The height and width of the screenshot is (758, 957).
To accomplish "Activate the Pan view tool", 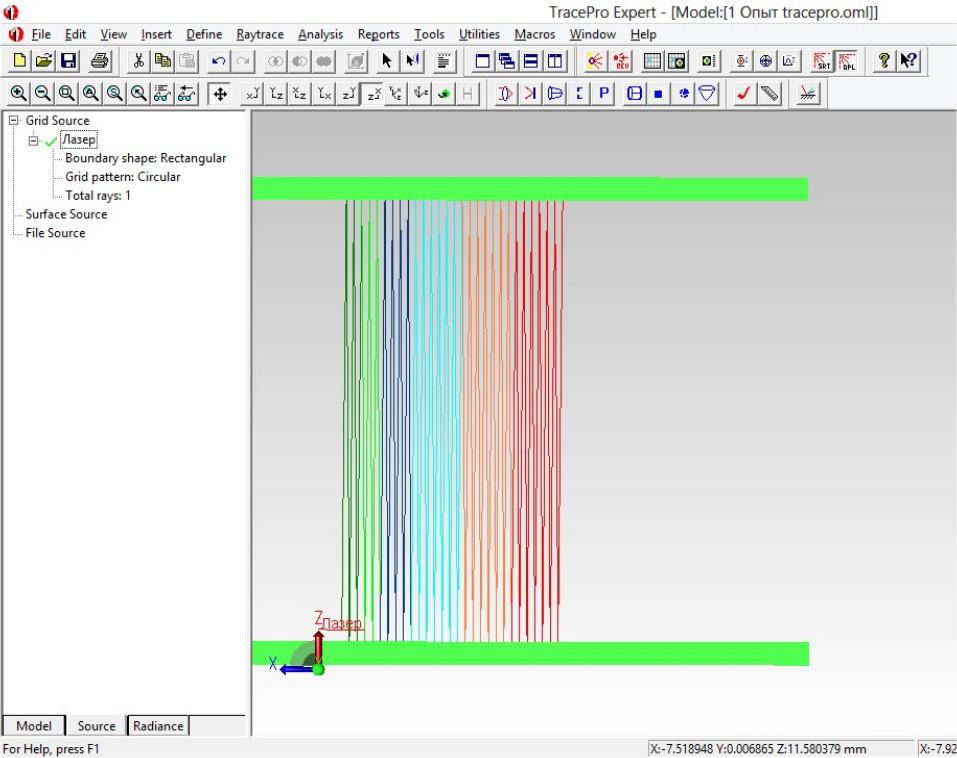I will (x=220, y=94).
